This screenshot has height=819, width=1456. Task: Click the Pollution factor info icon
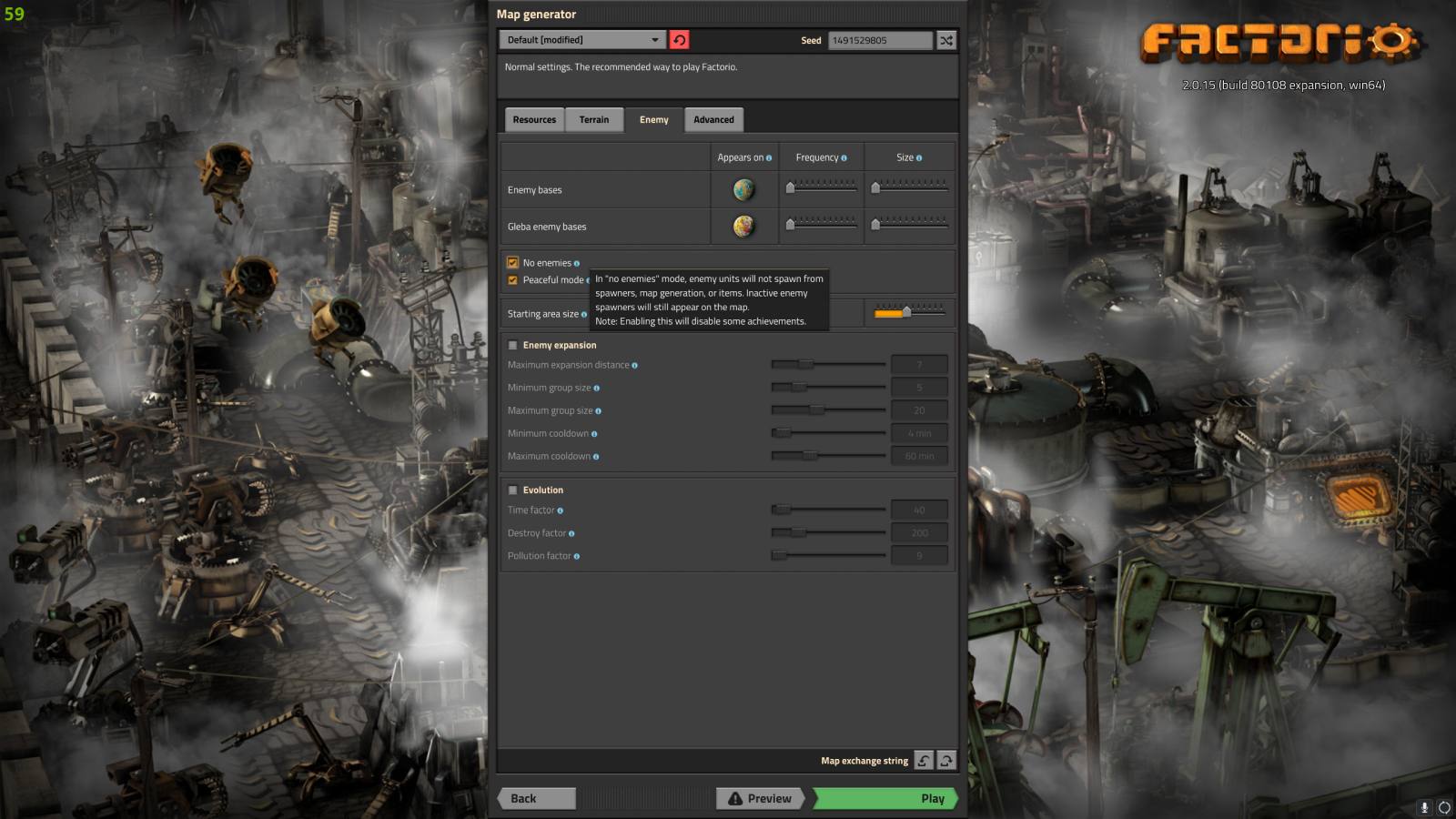576,557
